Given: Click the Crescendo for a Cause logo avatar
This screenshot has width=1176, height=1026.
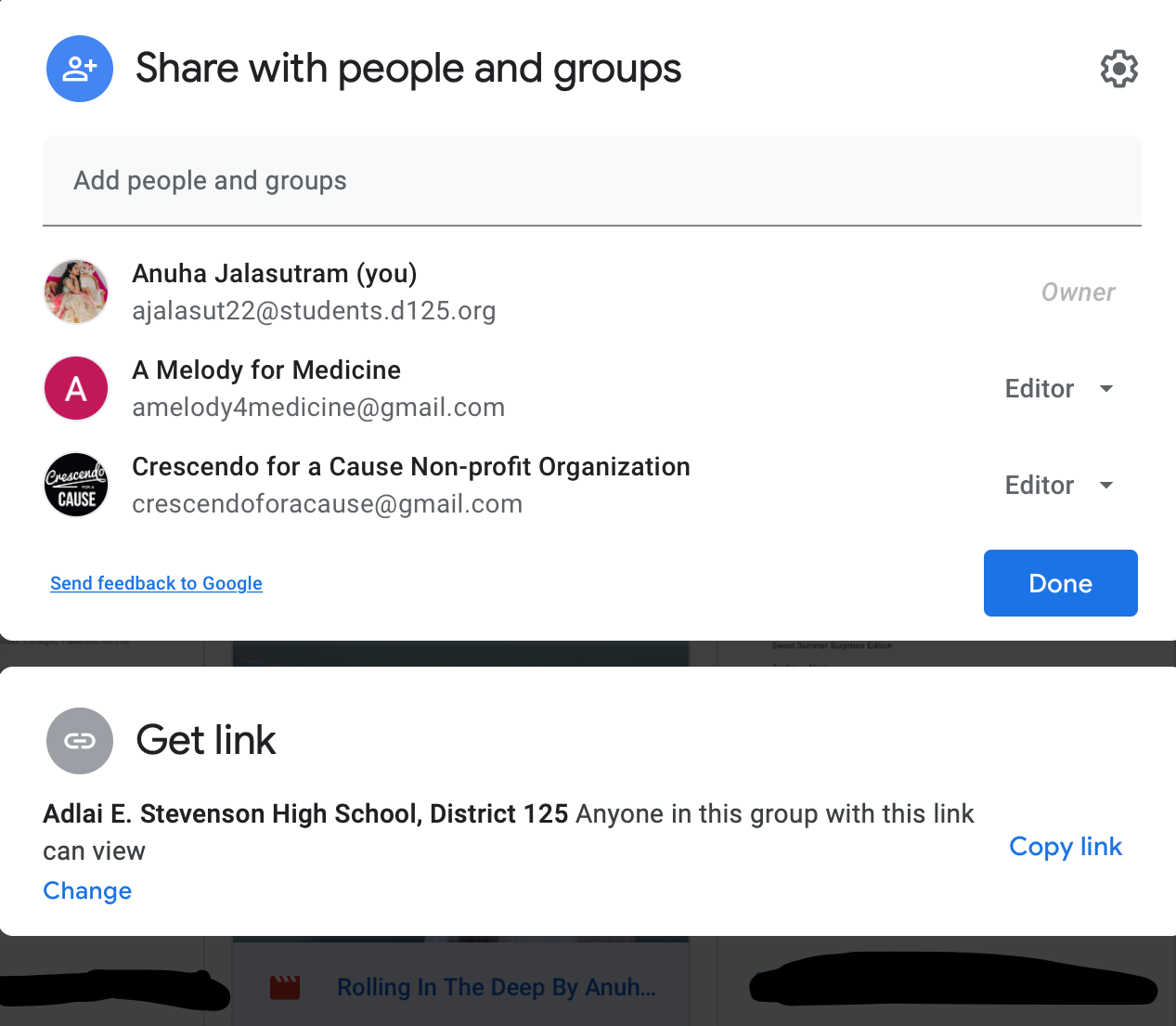Looking at the screenshot, I should [x=76, y=485].
